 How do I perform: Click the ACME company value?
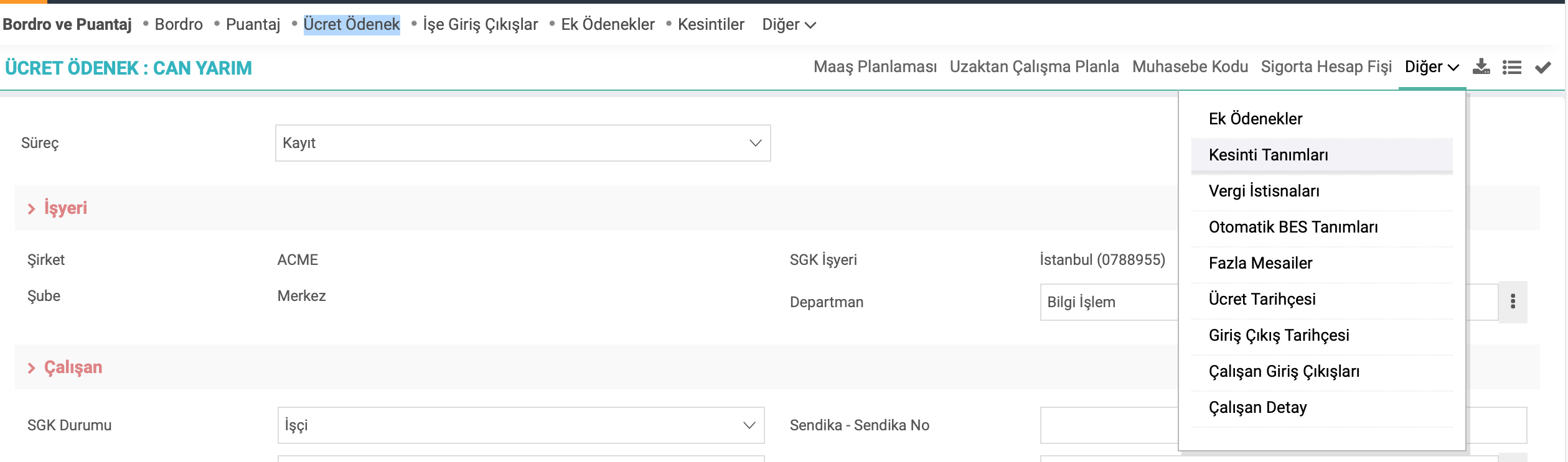coord(298,260)
